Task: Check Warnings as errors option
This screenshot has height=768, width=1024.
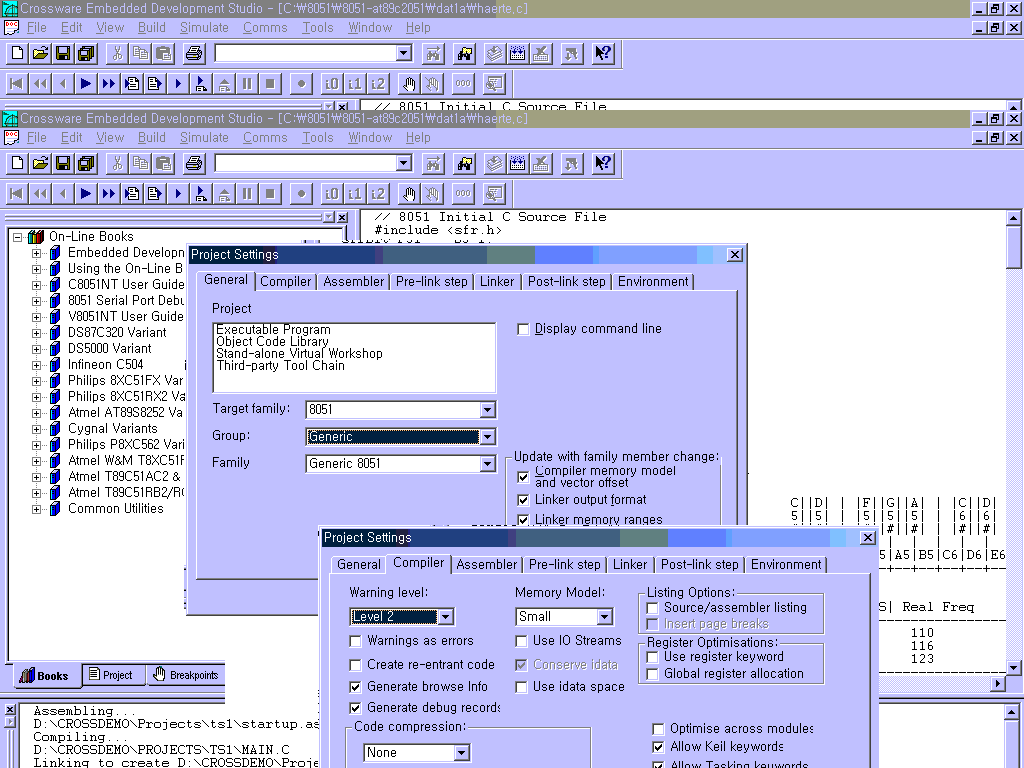Action: tap(356, 641)
